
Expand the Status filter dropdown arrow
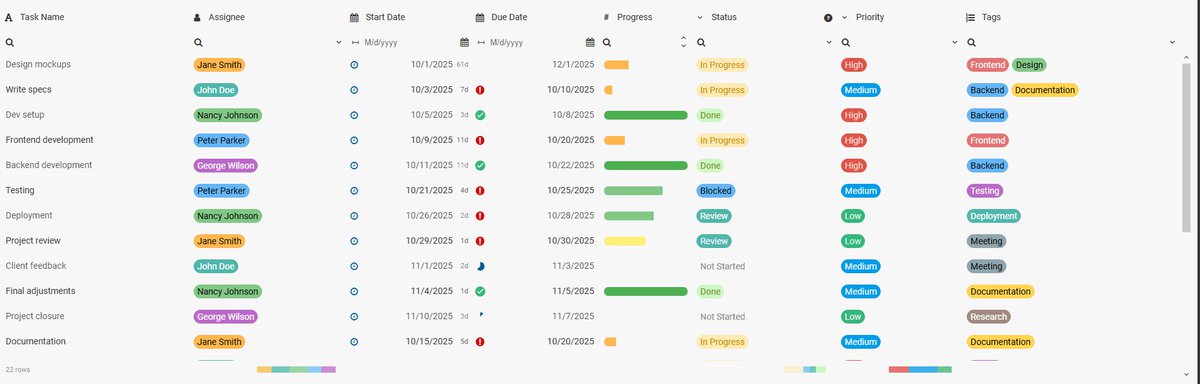pos(830,43)
